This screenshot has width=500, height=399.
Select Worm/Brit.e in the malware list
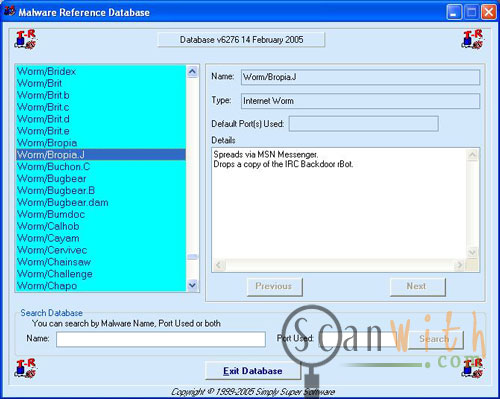click(x=101, y=131)
